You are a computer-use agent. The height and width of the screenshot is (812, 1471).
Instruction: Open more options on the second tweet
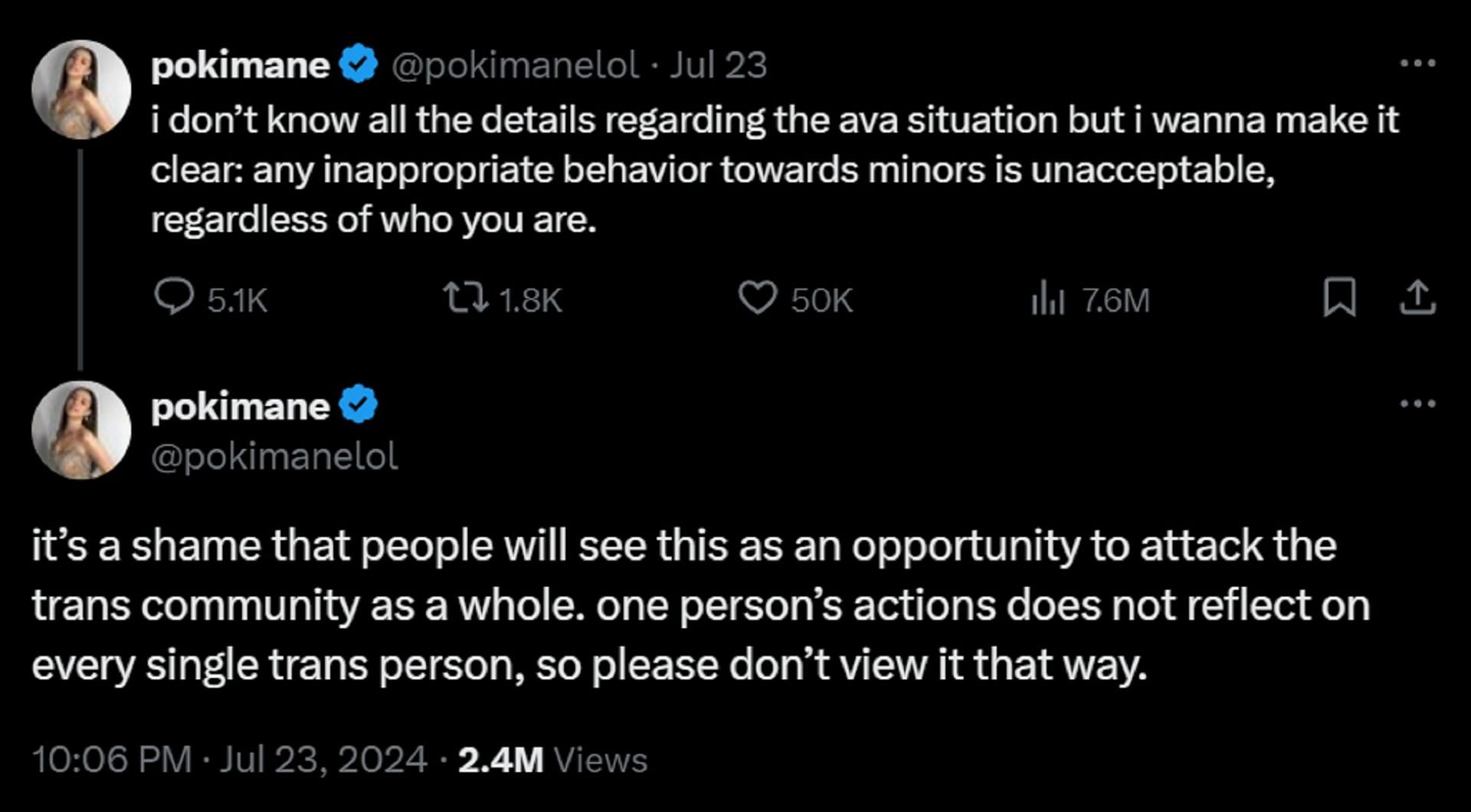(1417, 404)
